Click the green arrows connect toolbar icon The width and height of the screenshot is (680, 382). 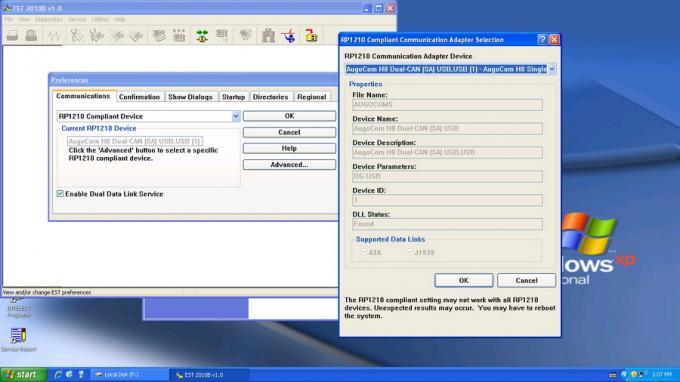pyautogui.click(x=202, y=36)
